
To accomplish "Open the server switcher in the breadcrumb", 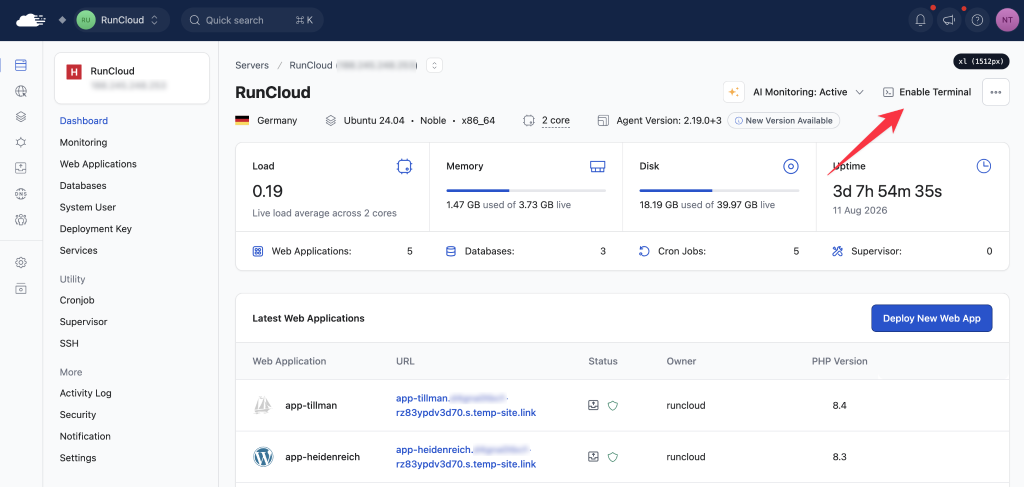I will (435, 65).
